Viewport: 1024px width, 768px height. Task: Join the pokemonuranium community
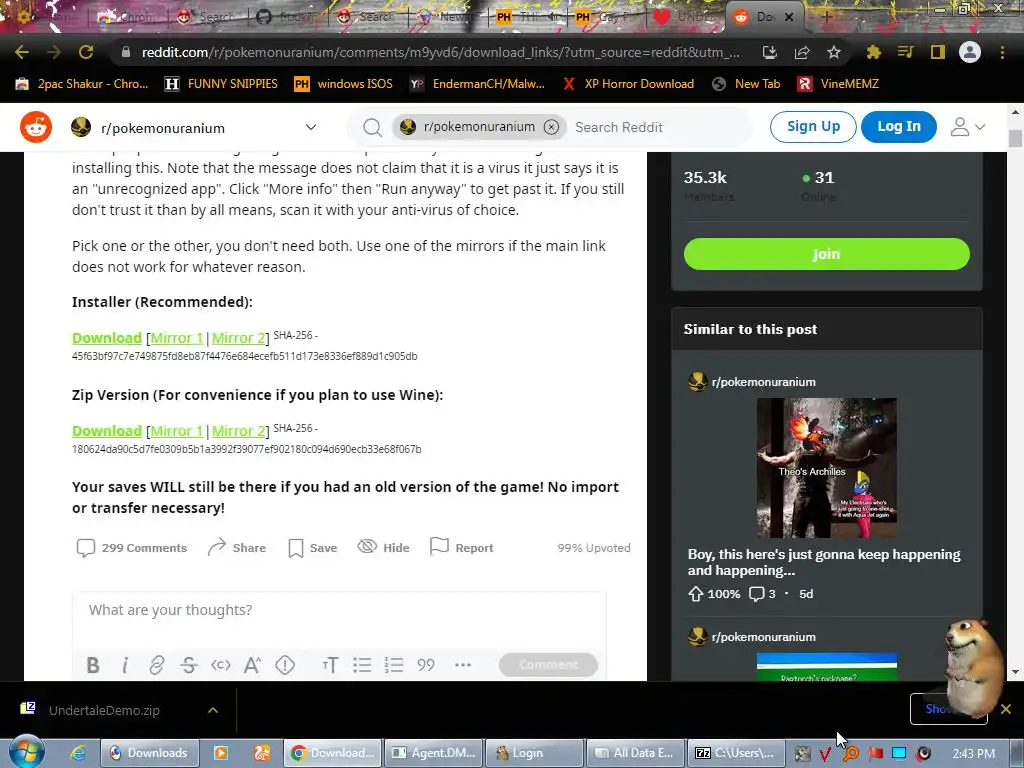click(x=826, y=254)
